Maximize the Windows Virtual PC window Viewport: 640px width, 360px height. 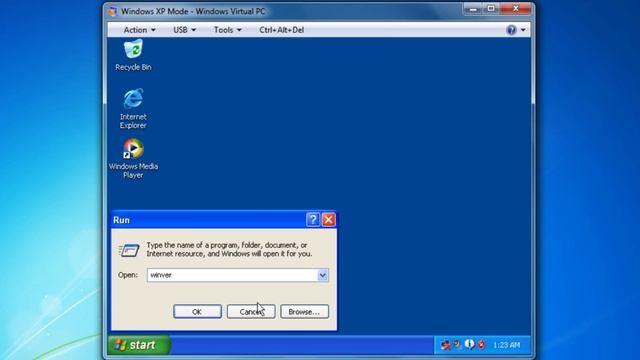tap(491, 9)
